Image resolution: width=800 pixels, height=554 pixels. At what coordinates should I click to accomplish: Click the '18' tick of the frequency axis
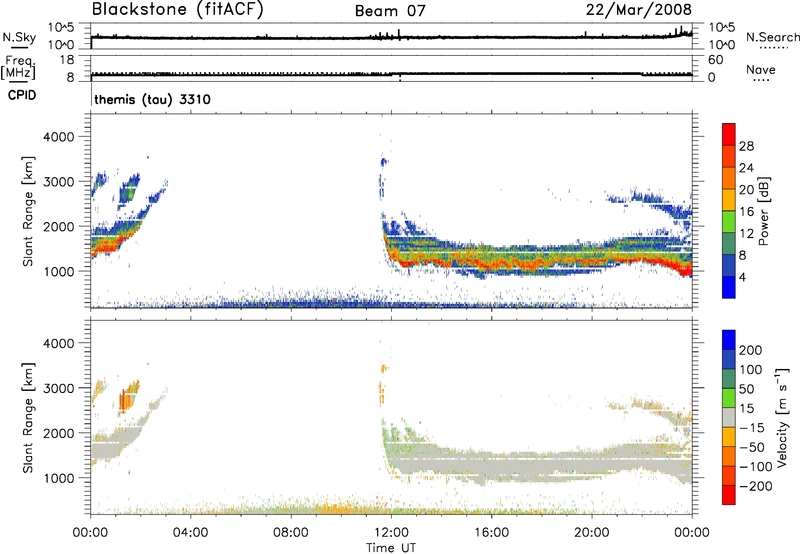(67, 60)
